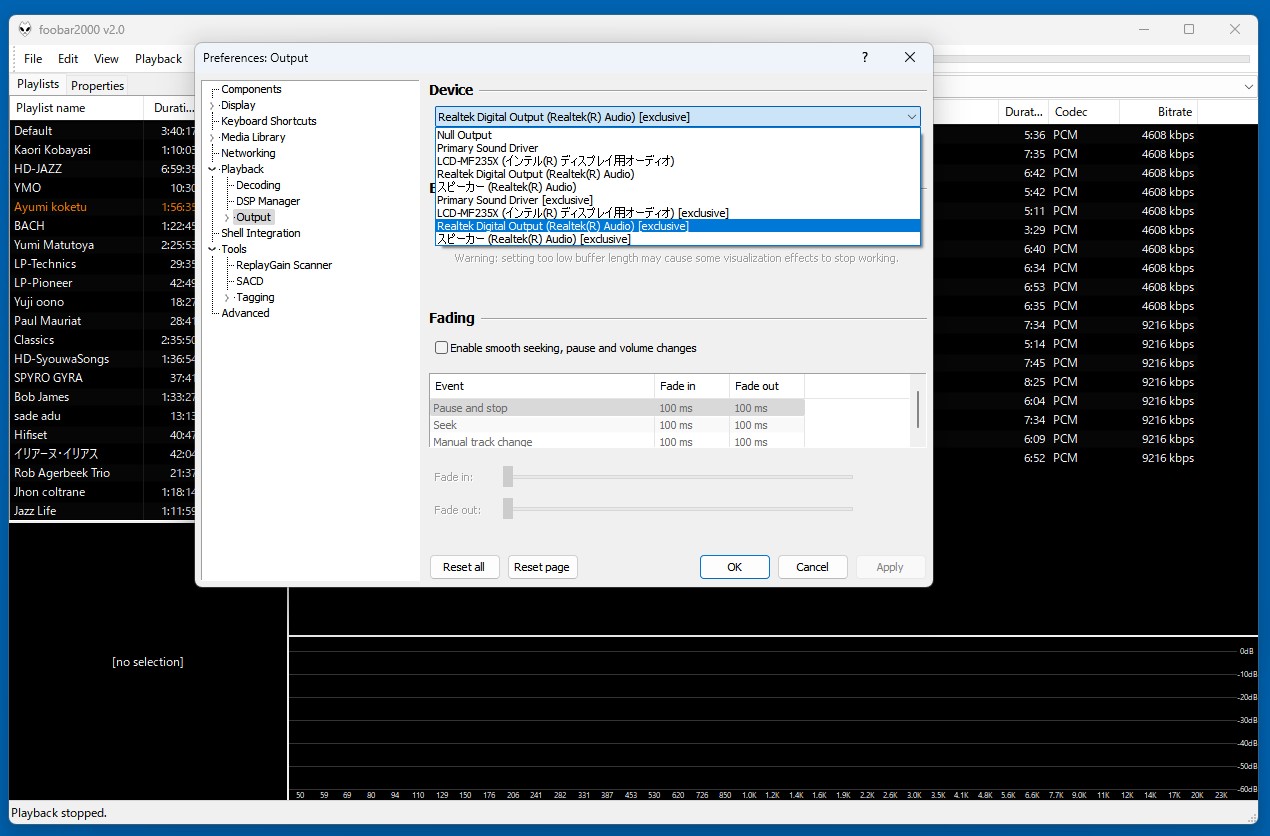Click the Reset page button
Image resolution: width=1270 pixels, height=836 pixels.
pyautogui.click(x=542, y=567)
